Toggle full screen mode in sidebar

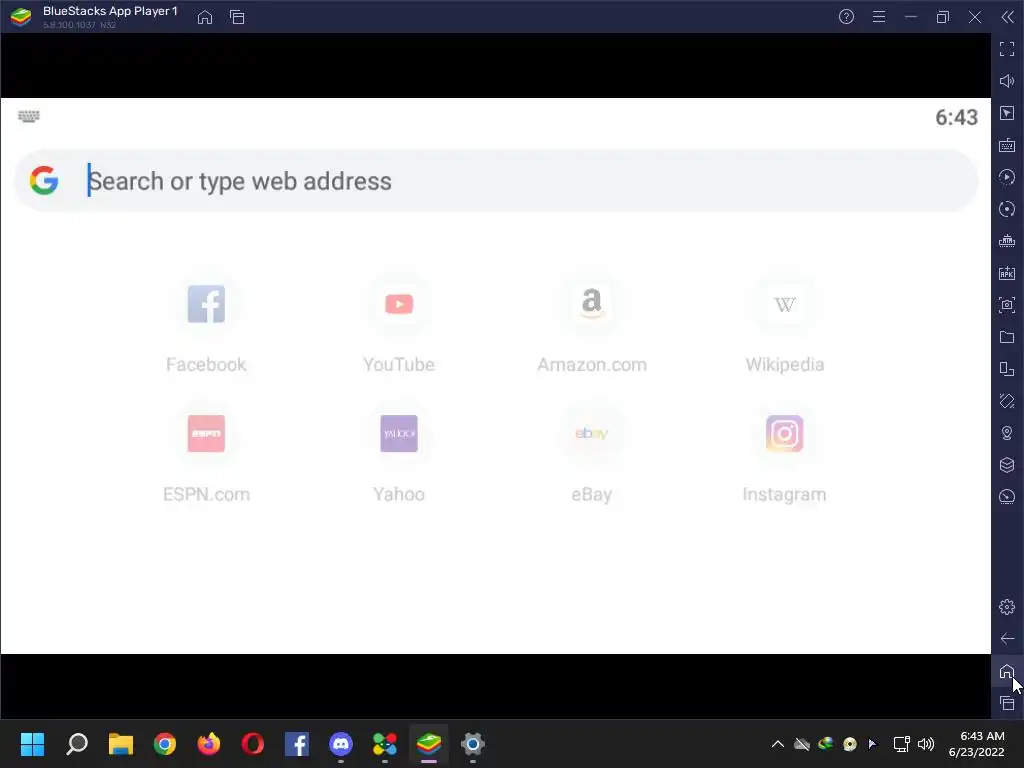(1007, 49)
